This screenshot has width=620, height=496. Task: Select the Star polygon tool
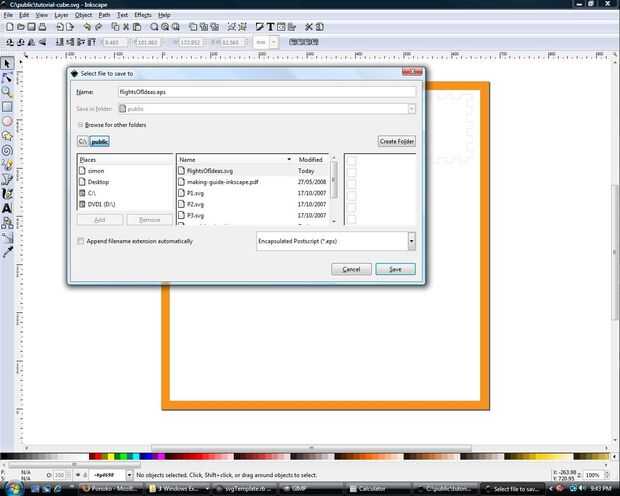point(7,136)
